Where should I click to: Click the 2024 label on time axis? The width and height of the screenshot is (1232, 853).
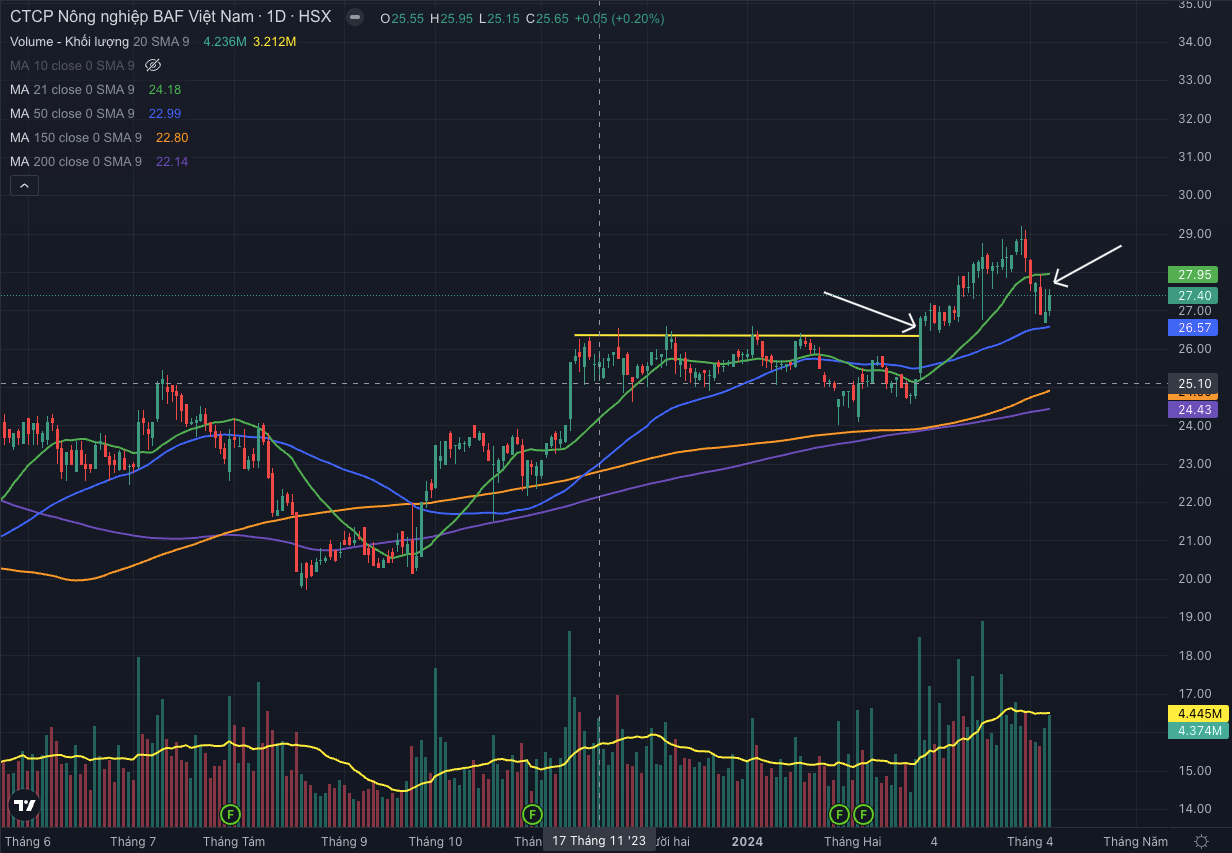pyautogui.click(x=747, y=842)
